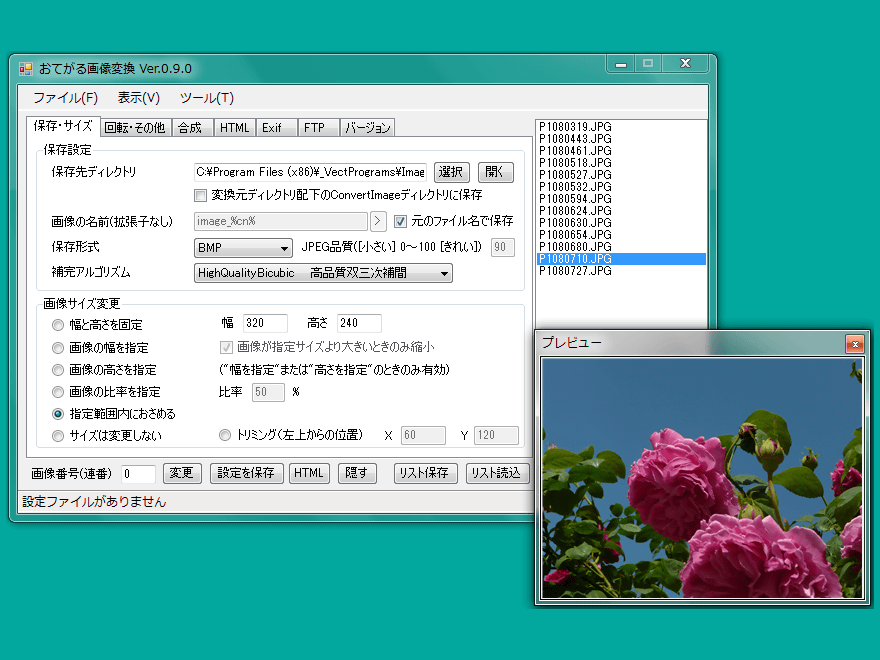The width and height of the screenshot is (880, 660).
Task: Minimize the おてがる画像変換 window
Action: (x=621, y=64)
